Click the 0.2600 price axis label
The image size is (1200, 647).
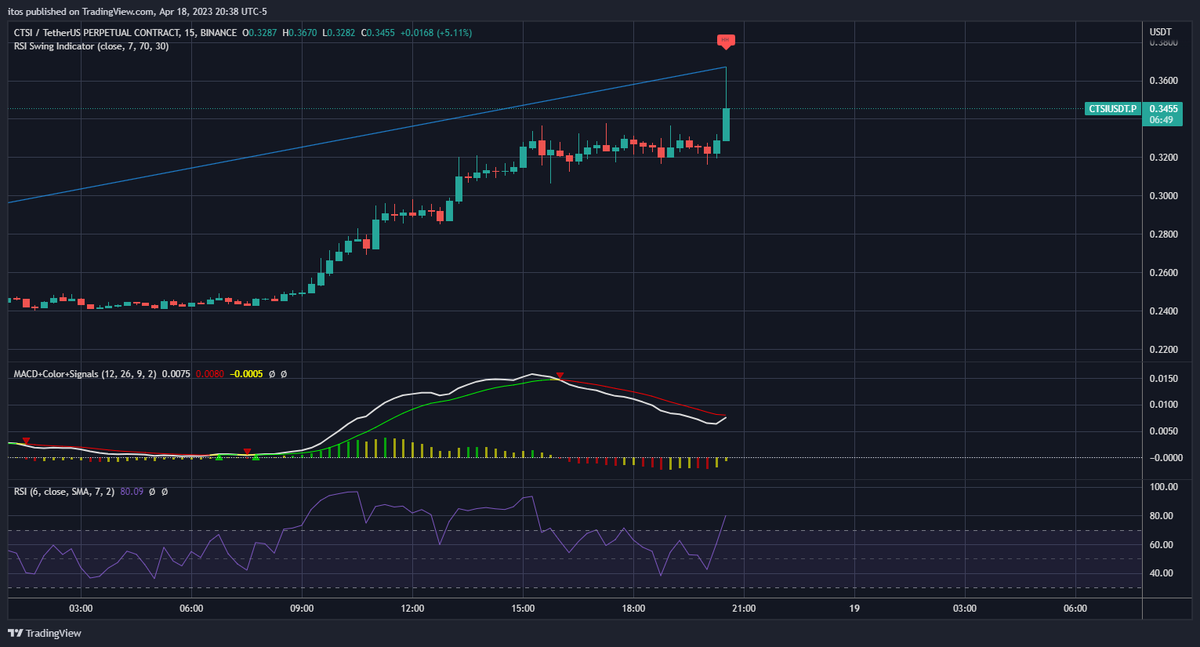[1164, 273]
